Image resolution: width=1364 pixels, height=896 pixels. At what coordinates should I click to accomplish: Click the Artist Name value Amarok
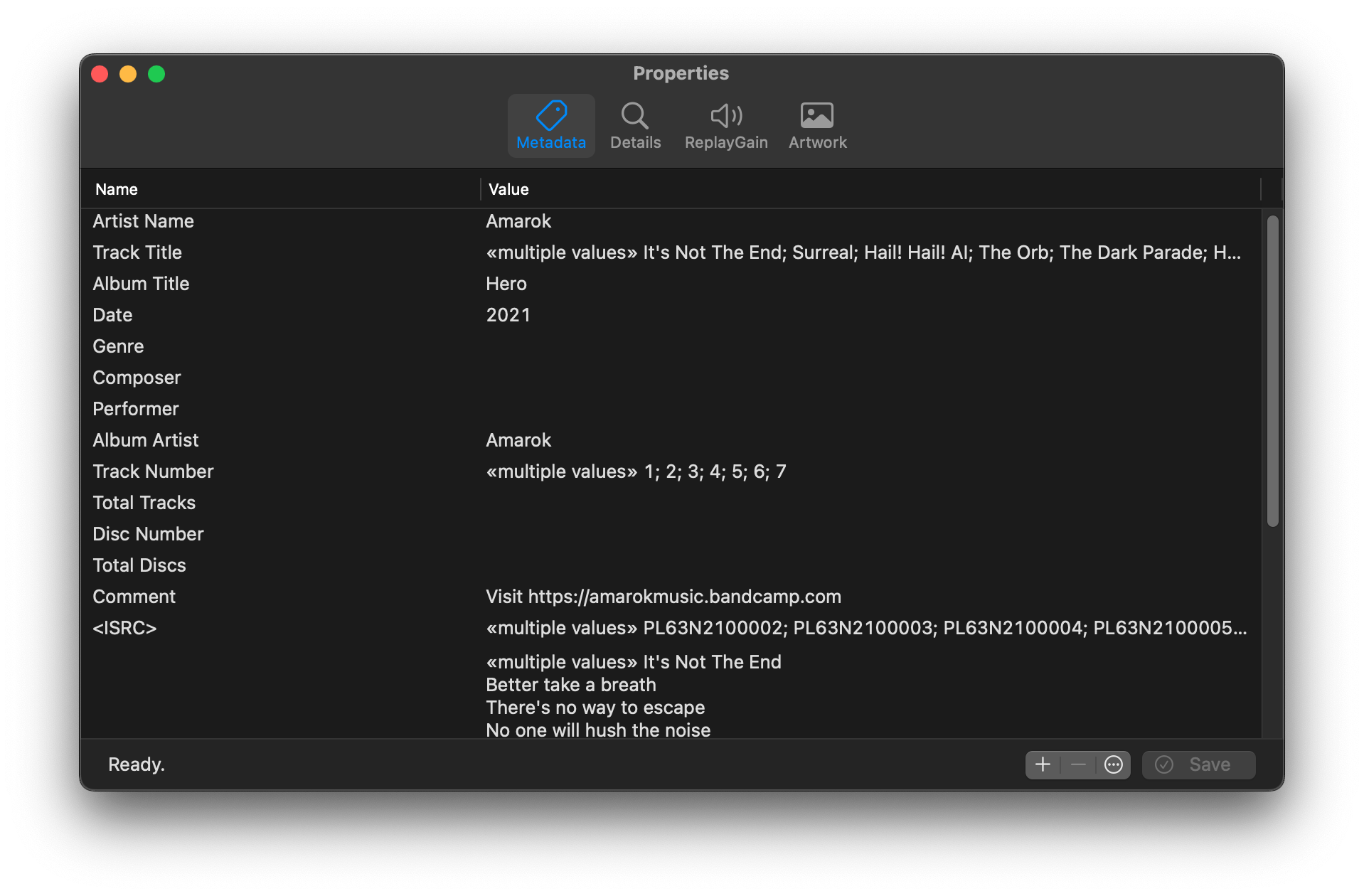coord(518,221)
